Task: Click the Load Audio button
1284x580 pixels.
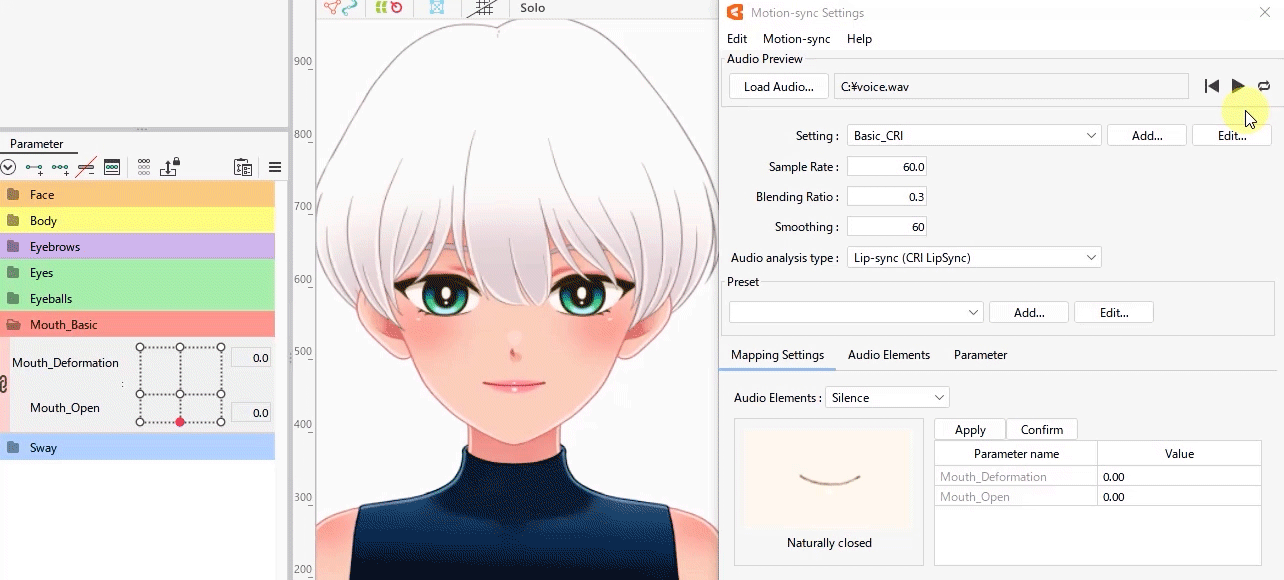Action: 778,87
